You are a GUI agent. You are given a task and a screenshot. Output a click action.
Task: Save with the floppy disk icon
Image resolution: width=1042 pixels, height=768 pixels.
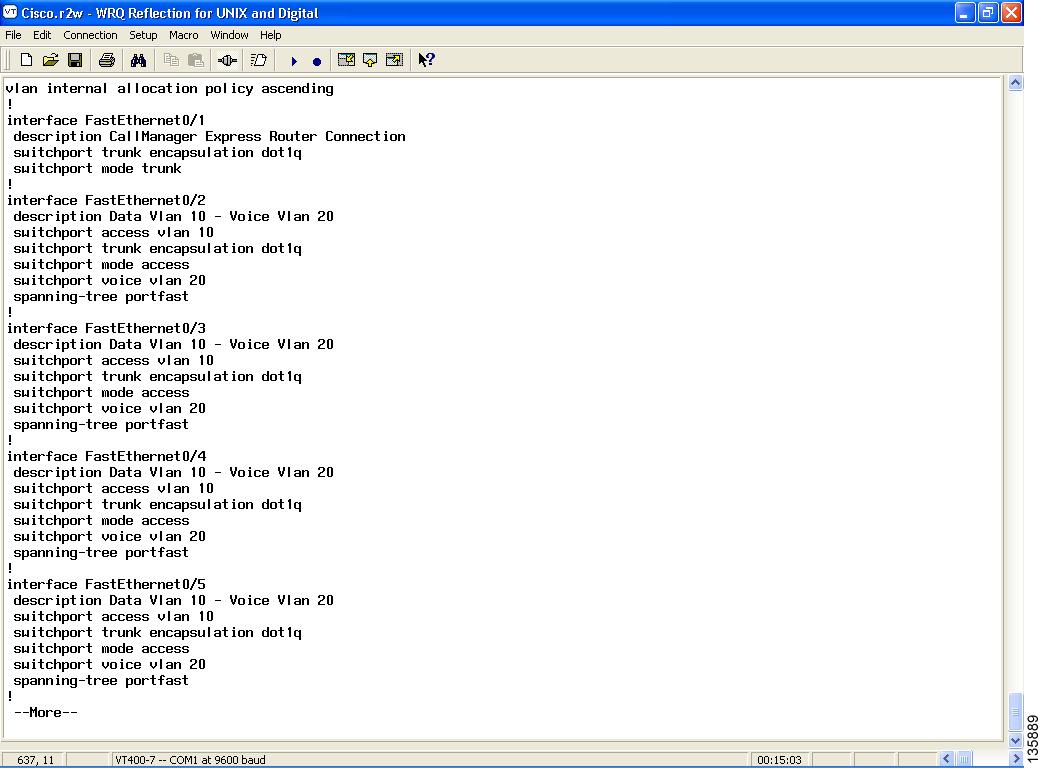click(x=75, y=60)
